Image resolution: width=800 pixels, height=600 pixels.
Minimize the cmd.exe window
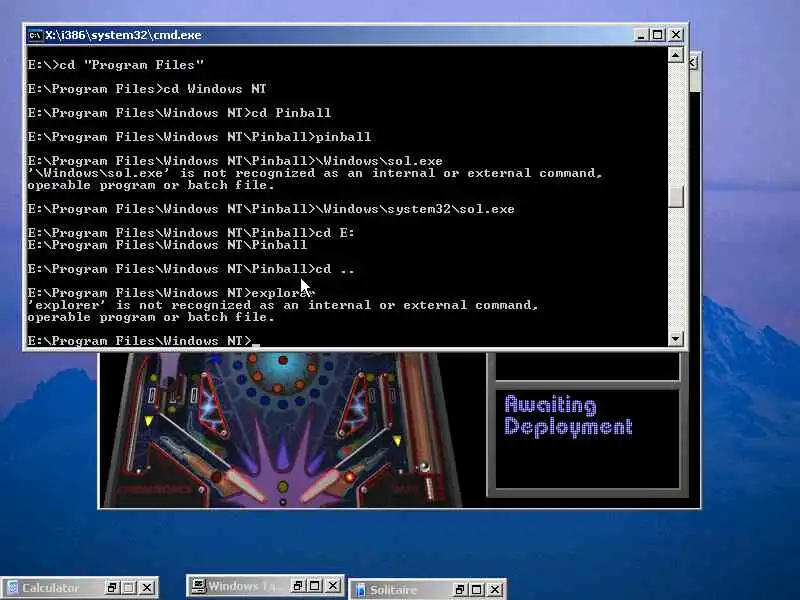click(641, 35)
